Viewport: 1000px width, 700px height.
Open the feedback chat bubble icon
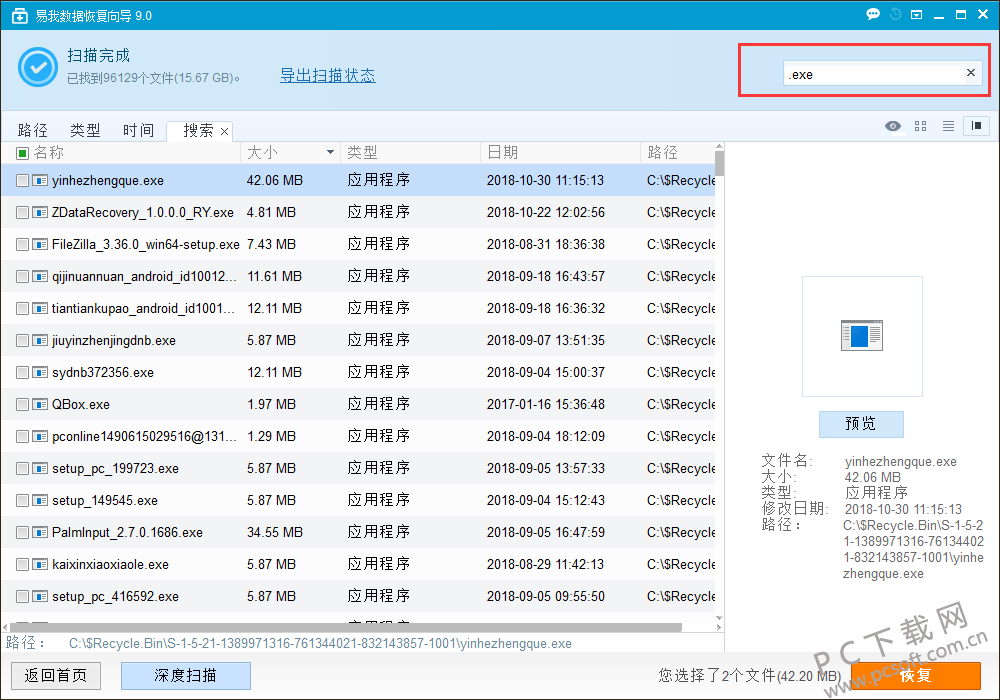click(873, 15)
